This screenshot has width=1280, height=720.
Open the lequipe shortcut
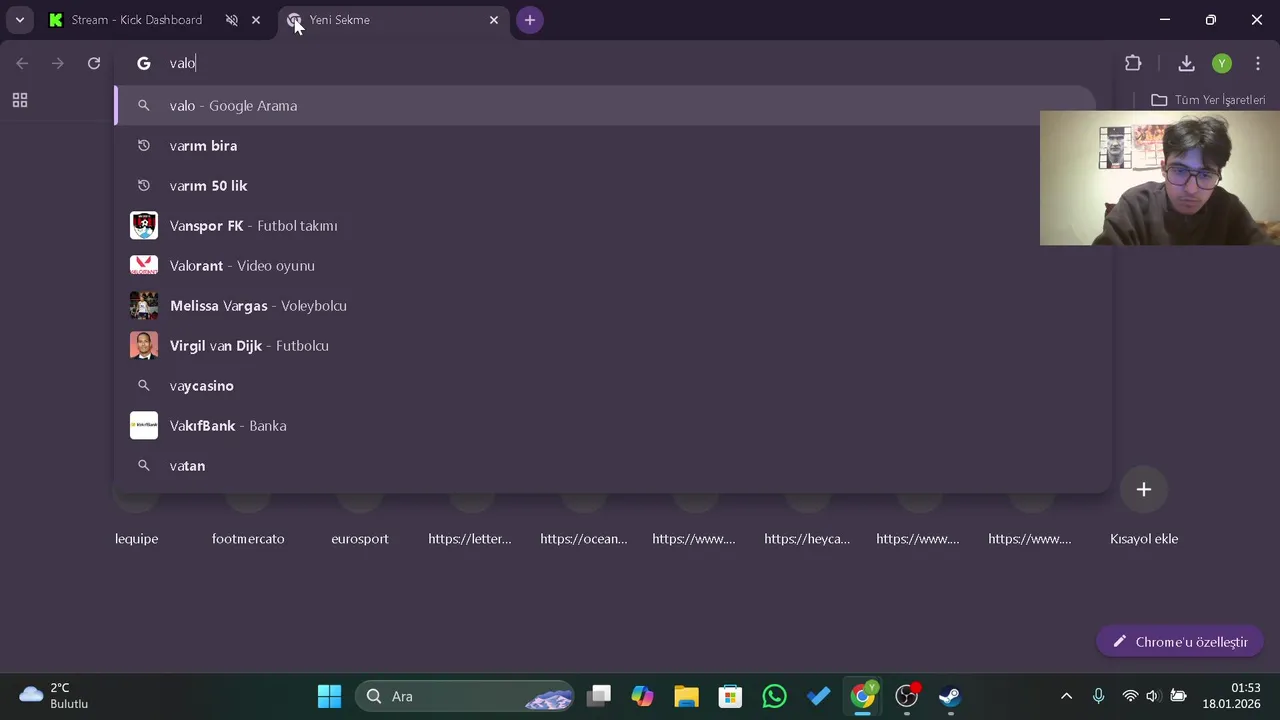coord(136,539)
